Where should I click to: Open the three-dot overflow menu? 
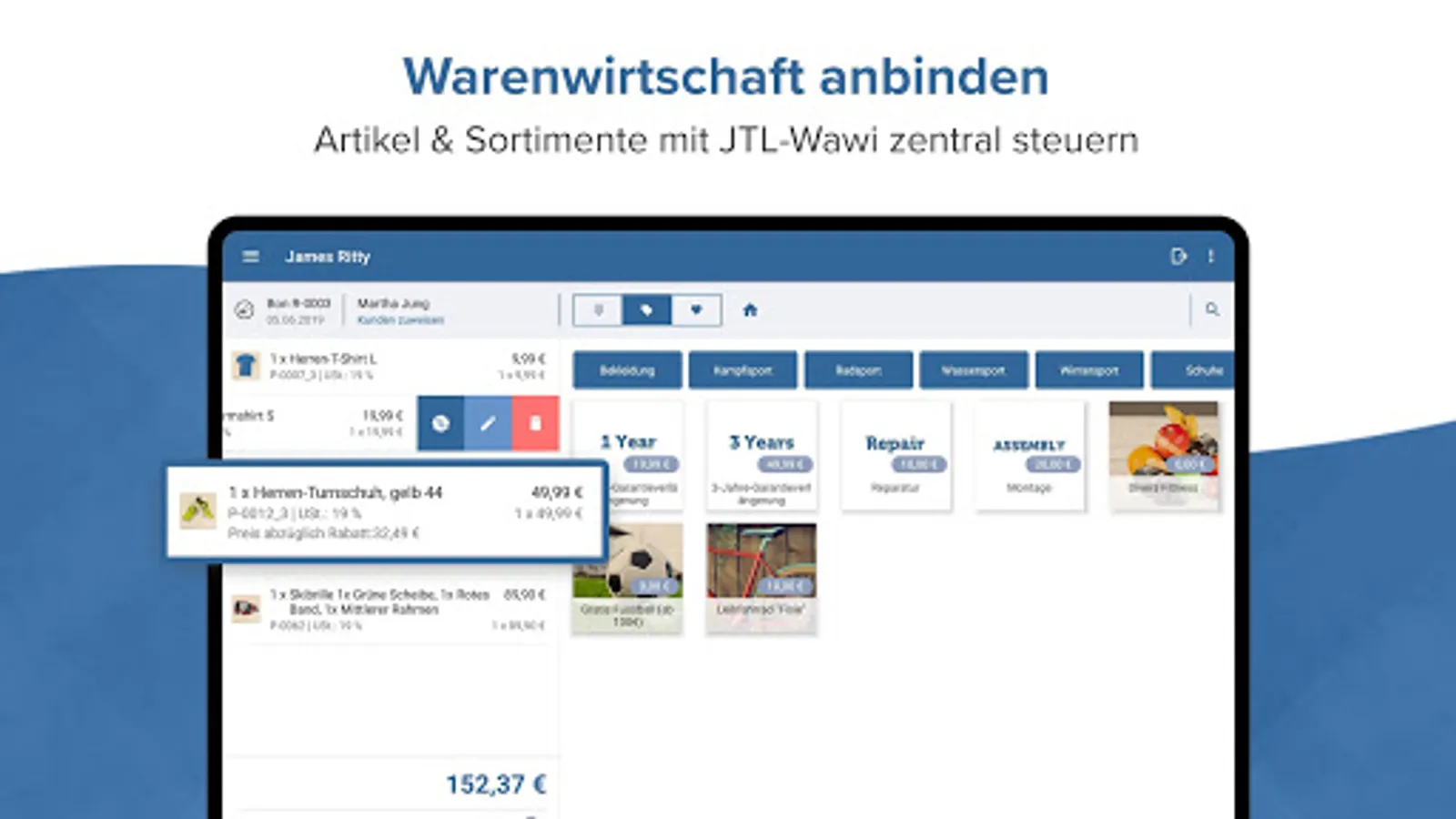(x=1211, y=257)
